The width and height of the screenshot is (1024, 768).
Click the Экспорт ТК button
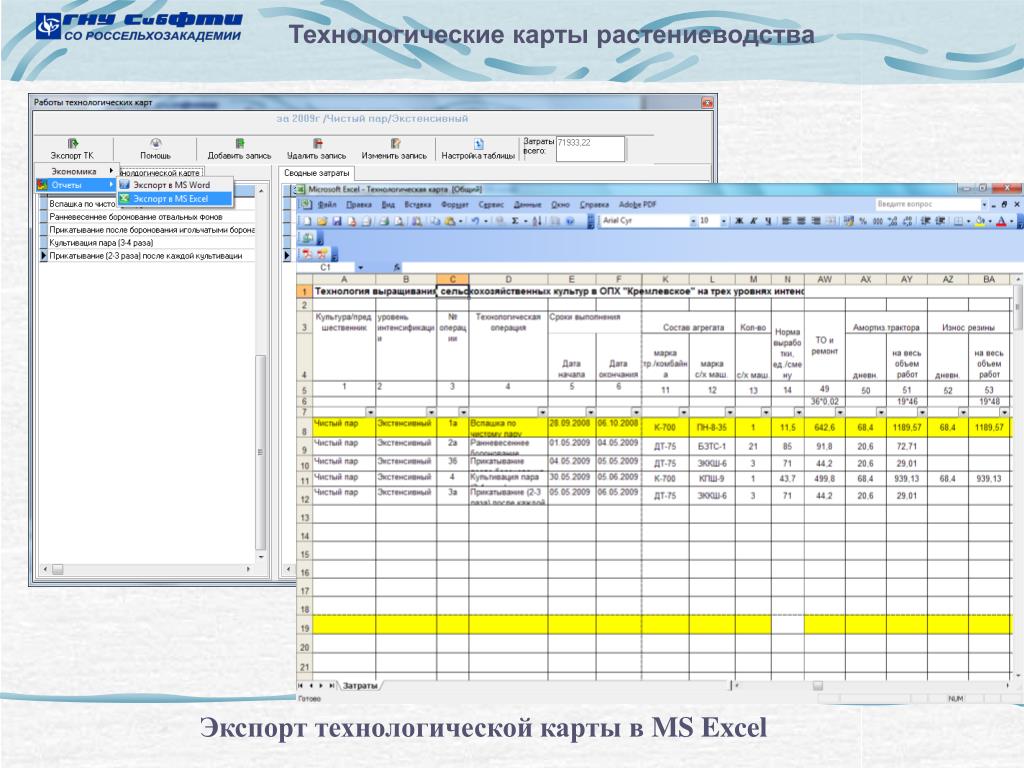click(72, 149)
